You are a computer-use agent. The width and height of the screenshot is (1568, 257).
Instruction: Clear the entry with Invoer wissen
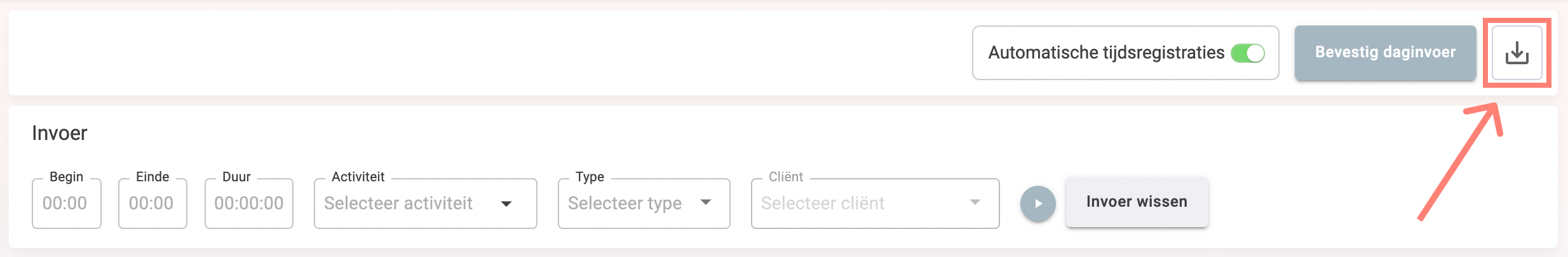pos(1137,202)
